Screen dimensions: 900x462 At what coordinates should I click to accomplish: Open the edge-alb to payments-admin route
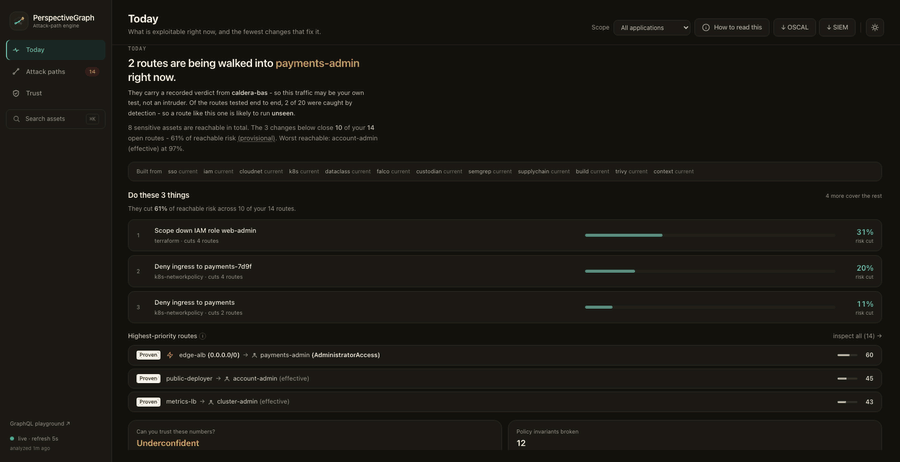(505, 355)
